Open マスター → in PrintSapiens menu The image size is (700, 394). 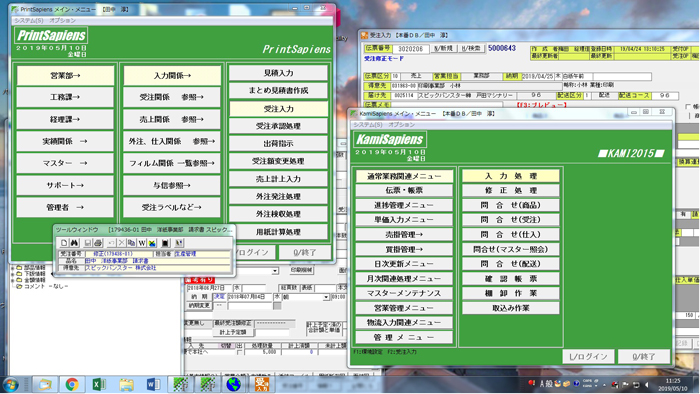click(x=65, y=163)
